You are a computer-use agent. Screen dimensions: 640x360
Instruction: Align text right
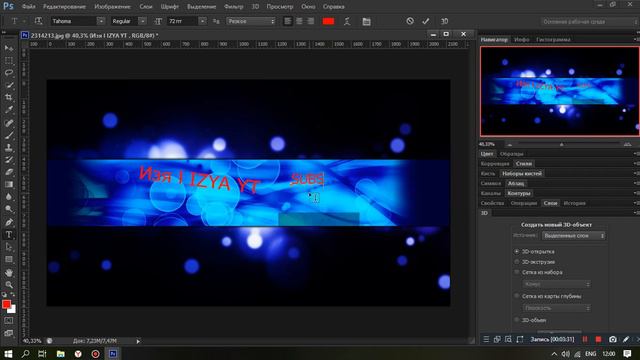coord(311,21)
